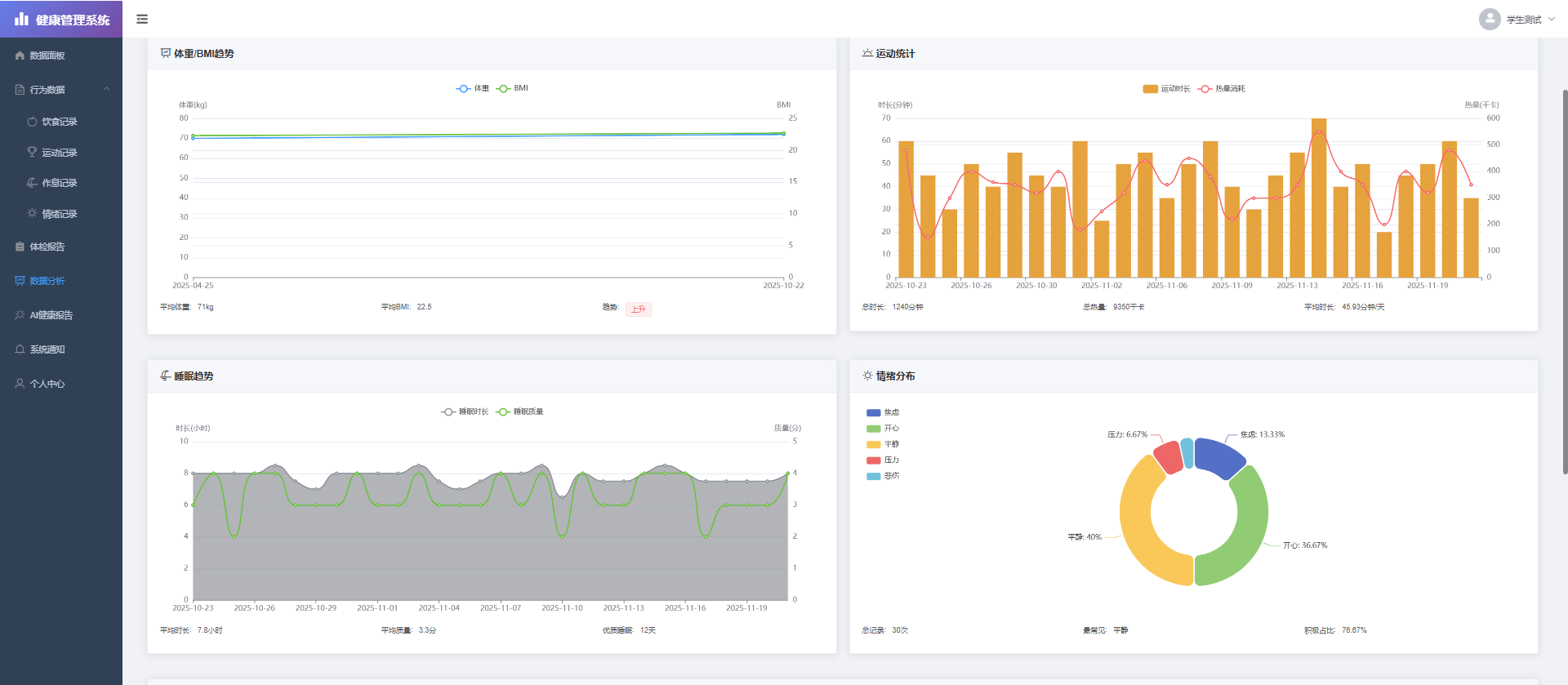Viewport: 1568px width, 685px height.
Task: Click the 平均质量: 3.3分 statistic
Action: click(x=408, y=630)
